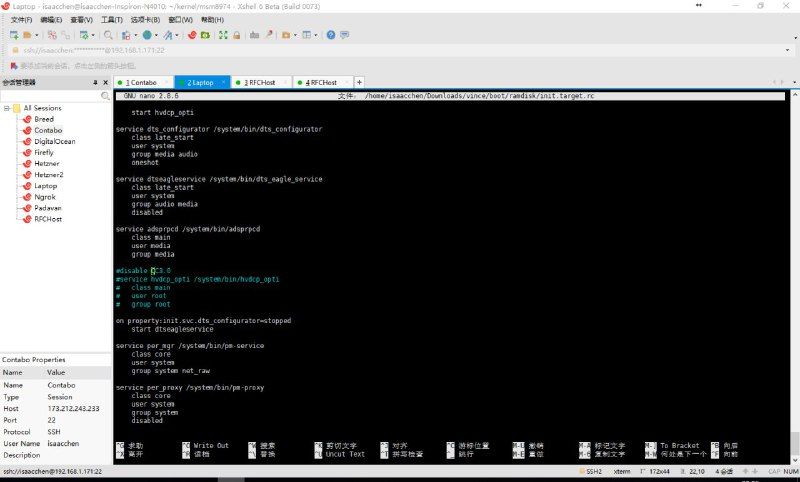The height and width of the screenshot is (482, 800).
Task: Select the Breed session
Action: pyautogui.click(x=44, y=119)
